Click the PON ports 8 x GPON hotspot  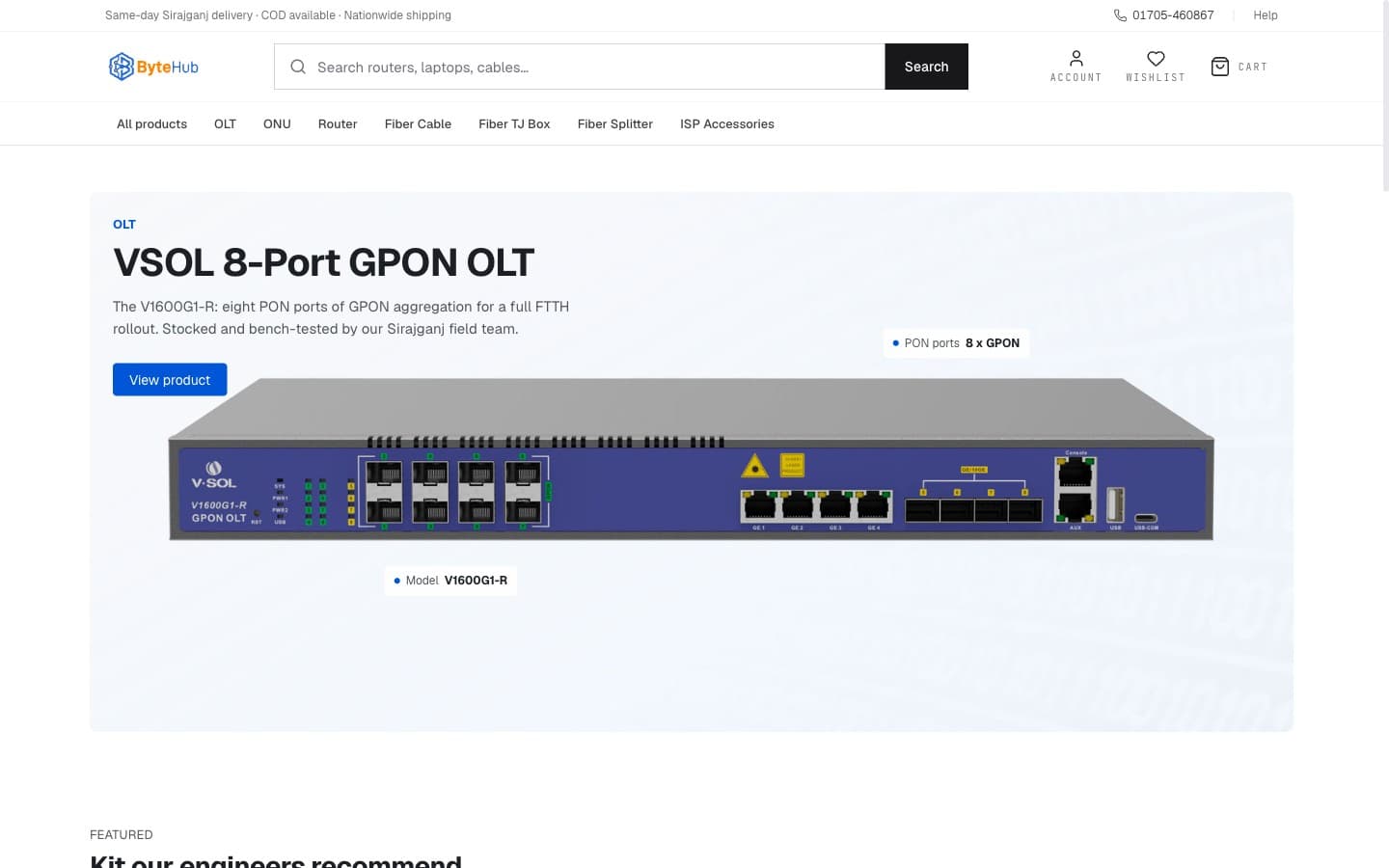click(x=956, y=343)
